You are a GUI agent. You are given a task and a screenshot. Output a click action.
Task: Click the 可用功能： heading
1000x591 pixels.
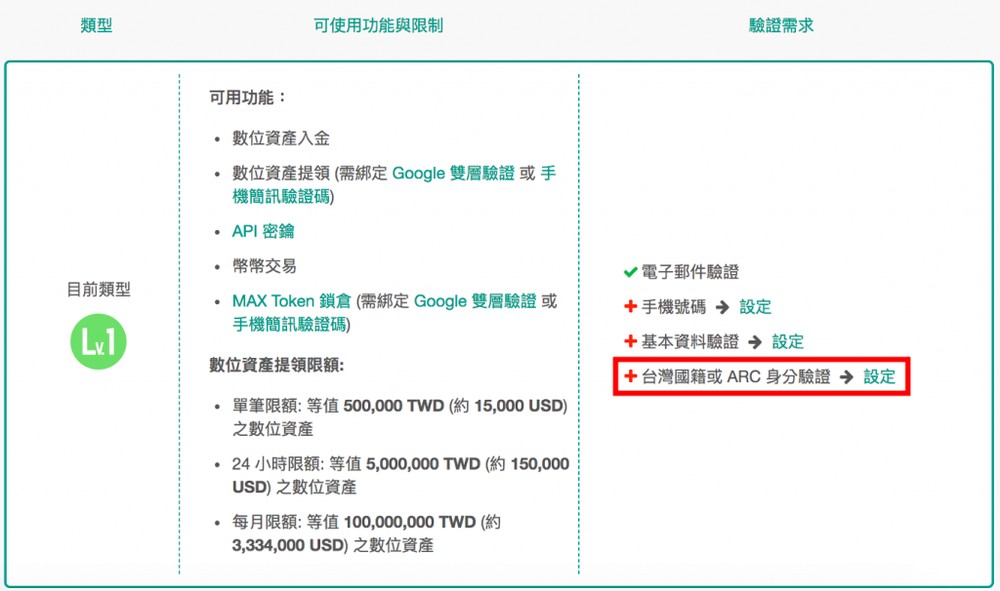[247, 98]
